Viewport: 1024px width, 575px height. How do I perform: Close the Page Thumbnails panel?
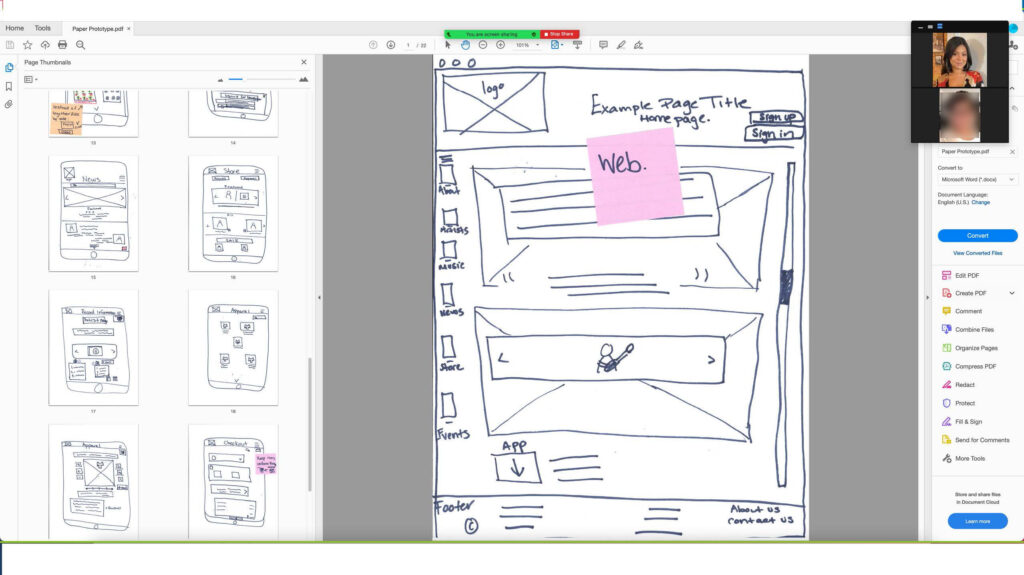[x=304, y=62]
